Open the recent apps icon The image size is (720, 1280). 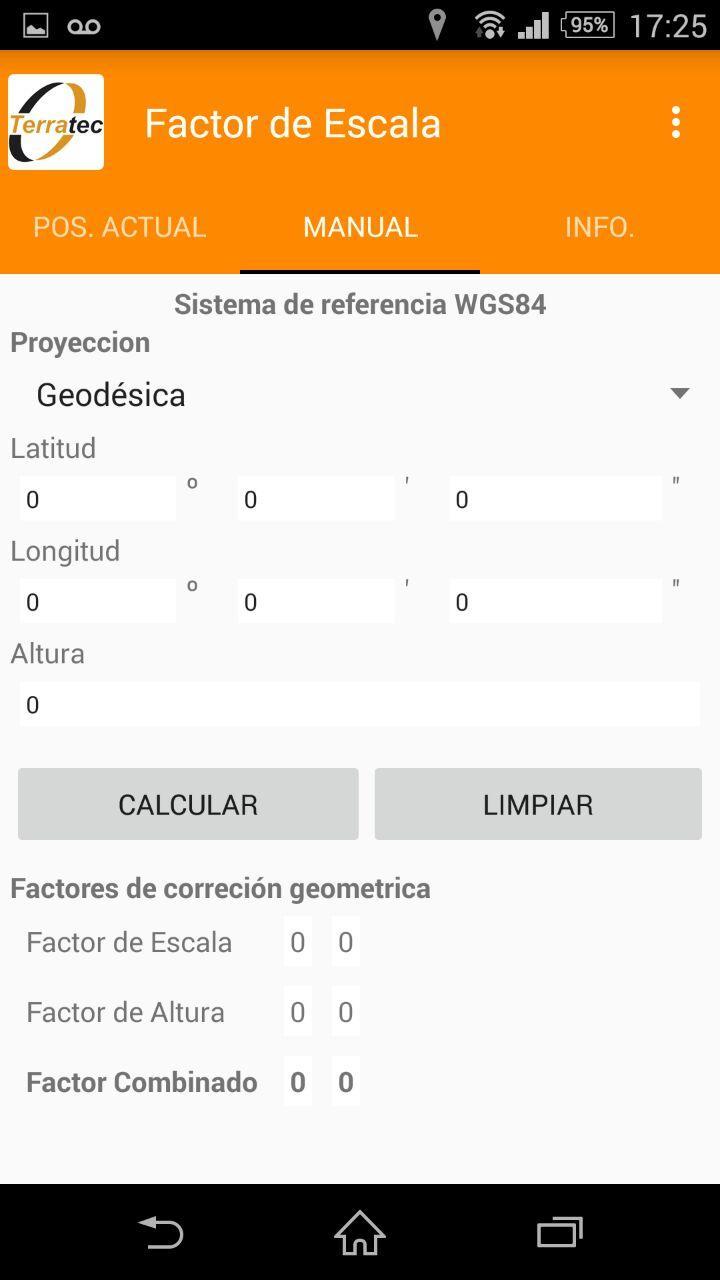(559, 1232)
